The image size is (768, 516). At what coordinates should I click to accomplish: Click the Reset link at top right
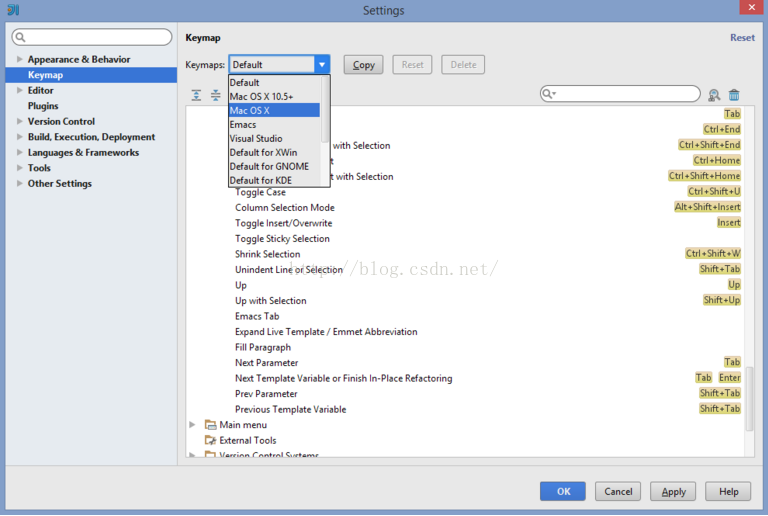coord(742,38)
